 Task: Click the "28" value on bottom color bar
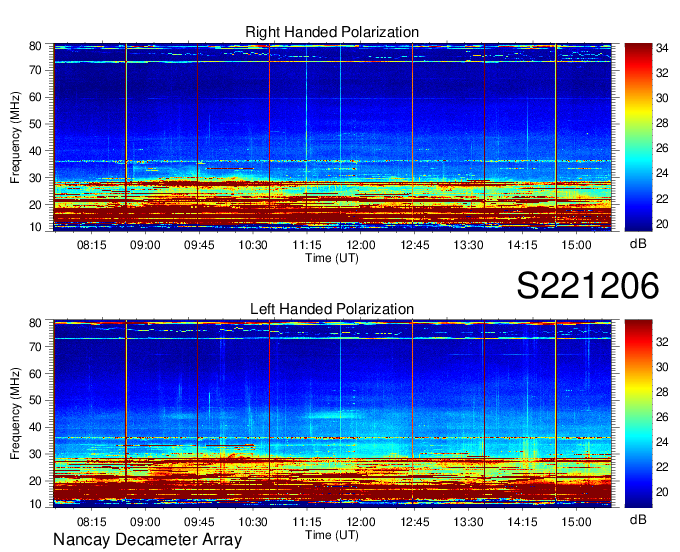pyautogui.click(x=662, y=392)
